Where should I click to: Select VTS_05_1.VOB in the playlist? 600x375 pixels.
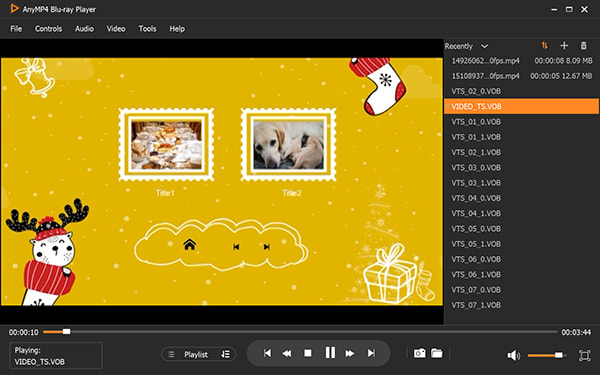(x=522, y=244)
